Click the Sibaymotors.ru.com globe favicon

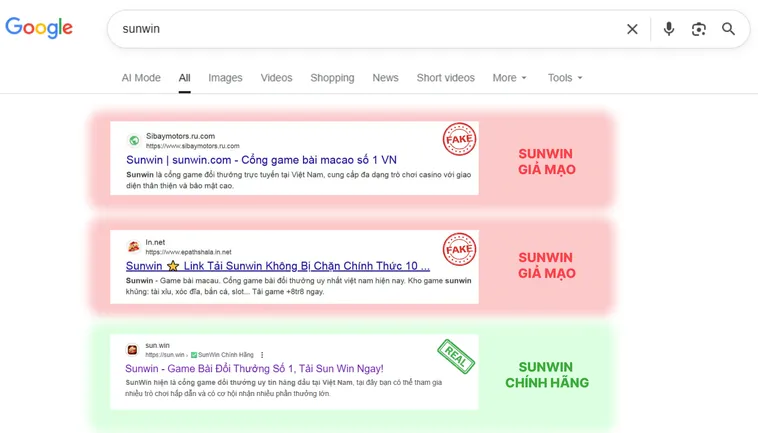click(x=134, y=141)
